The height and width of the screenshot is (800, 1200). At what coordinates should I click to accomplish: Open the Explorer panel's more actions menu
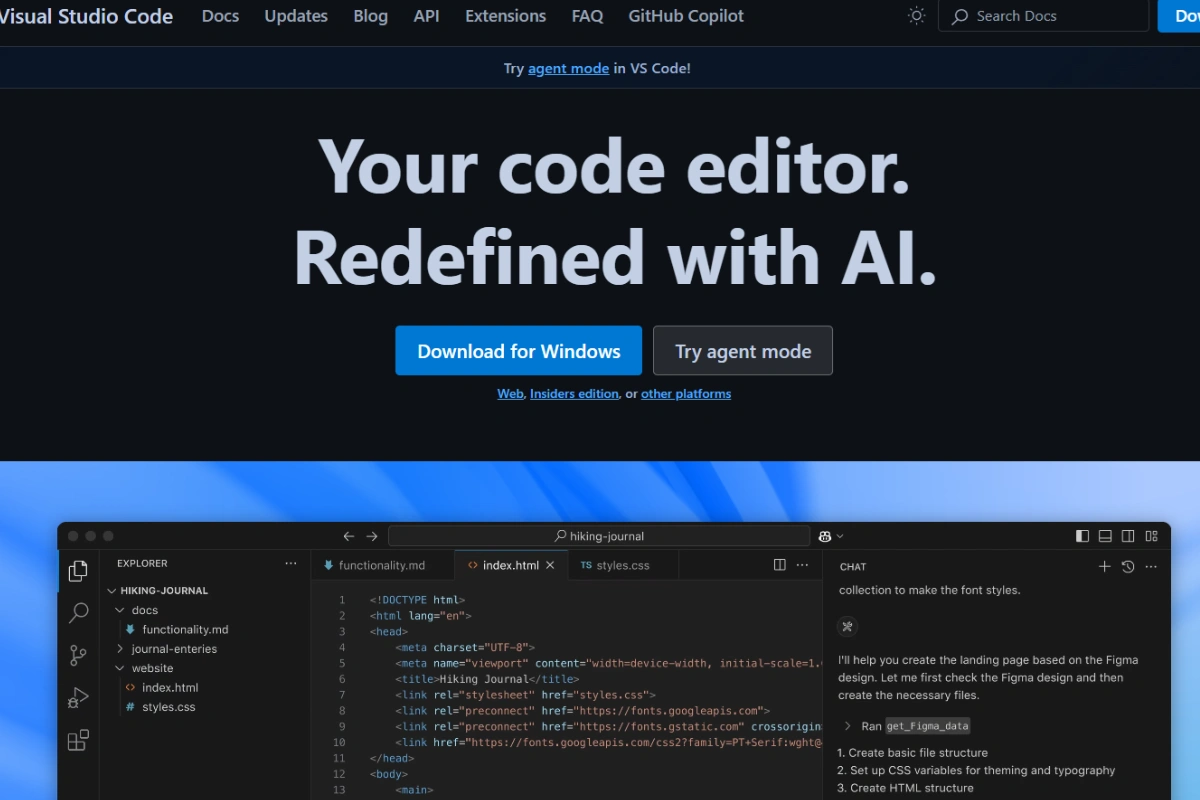pyautogui.click(x=291, y=563)
